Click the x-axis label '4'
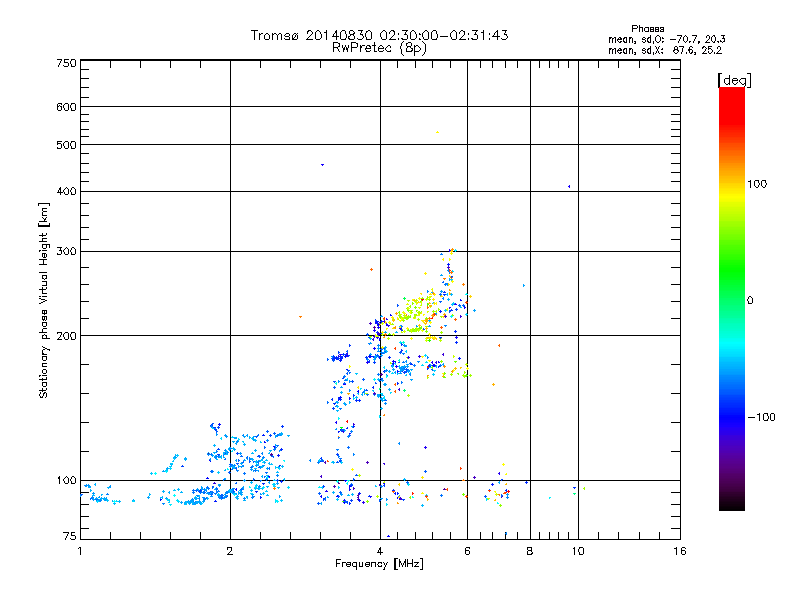This screenshot has height=600, width=800. tap(380, 551)
